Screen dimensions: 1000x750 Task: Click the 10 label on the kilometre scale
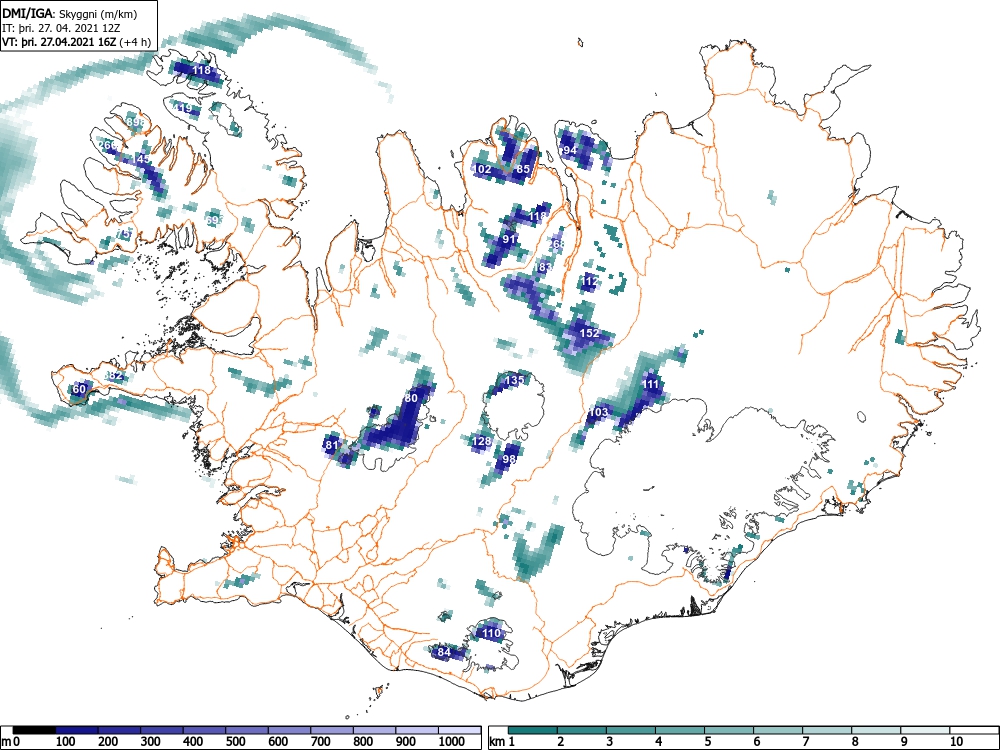pyautogui.click(x=956, y=742)
